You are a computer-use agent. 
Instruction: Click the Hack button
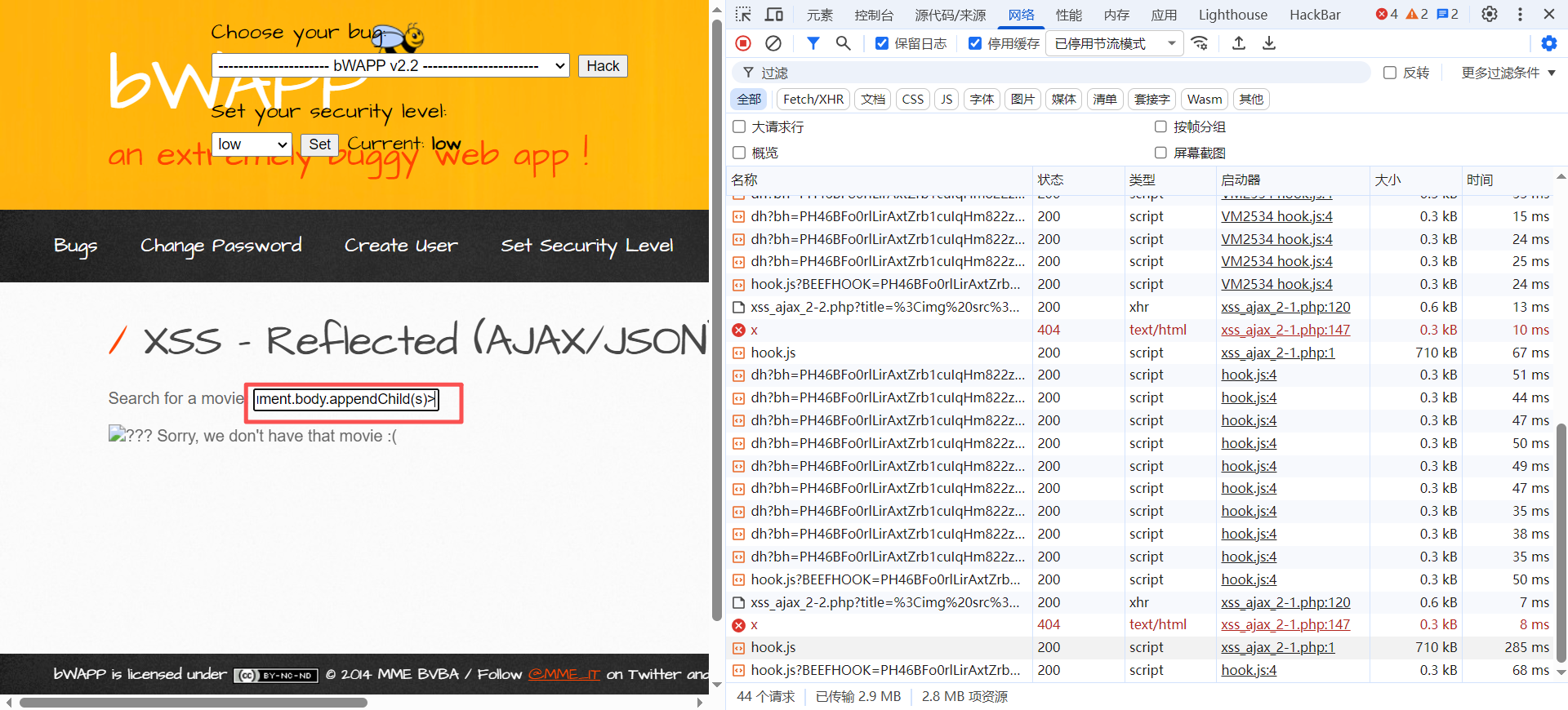click(603, 66)
